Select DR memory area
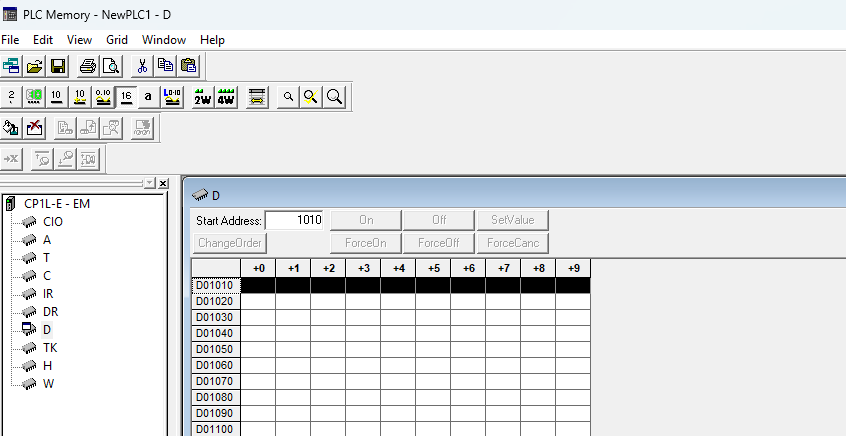The width and height of the screenshot is (846, 436). [x=50, y=312]
